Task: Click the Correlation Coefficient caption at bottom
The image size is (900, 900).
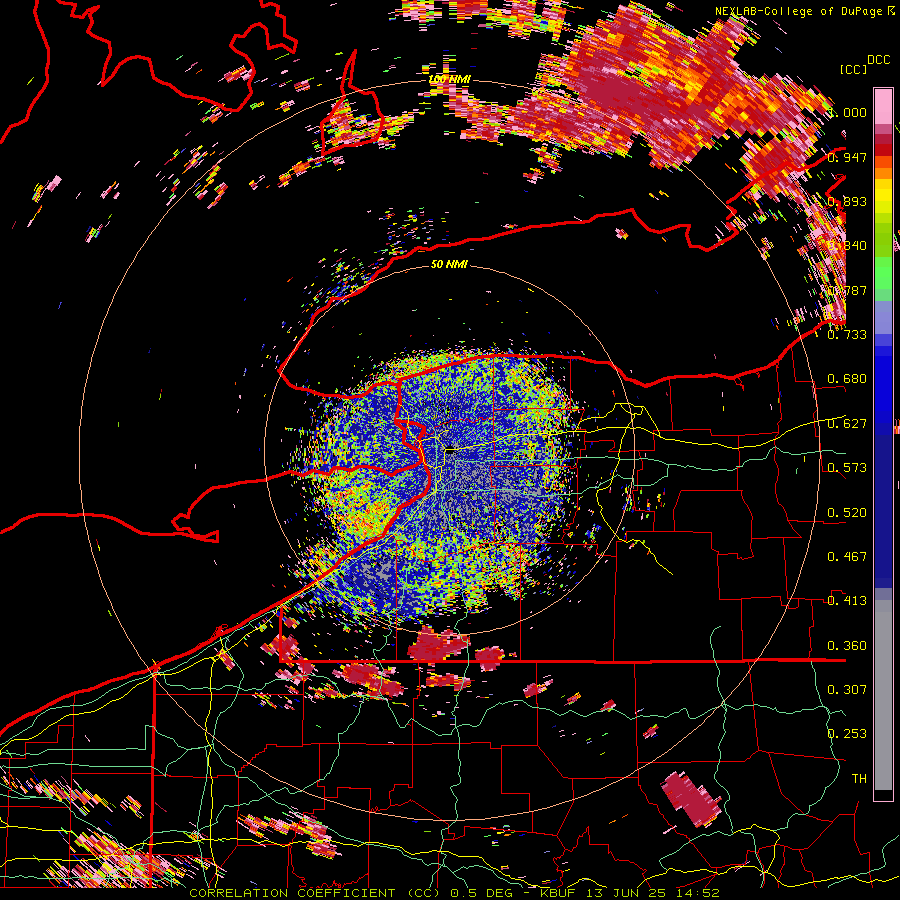Action: [455, 893]
